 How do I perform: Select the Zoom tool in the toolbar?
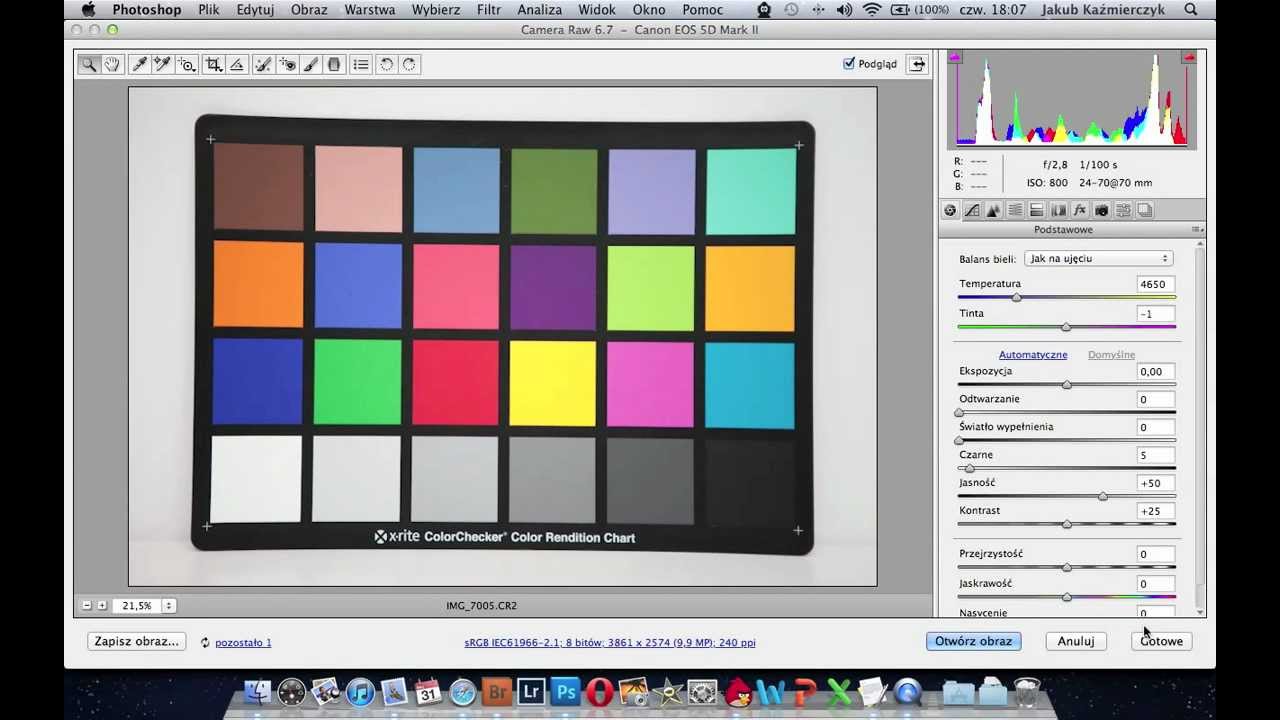[89, 64]
